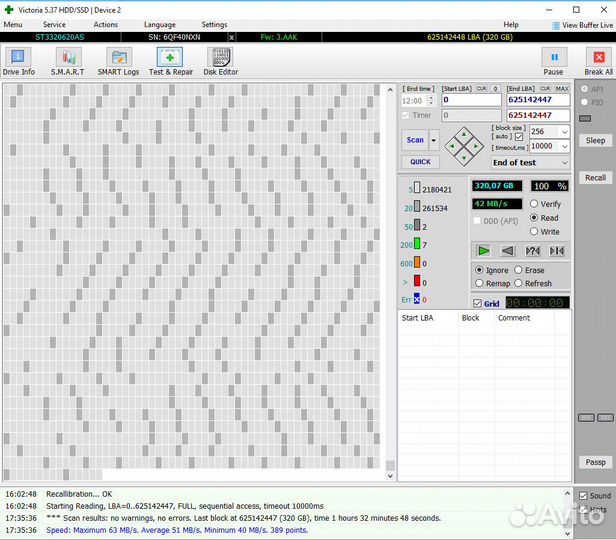
Task: Click the Break All icon
Action: [x=598, y=62]
